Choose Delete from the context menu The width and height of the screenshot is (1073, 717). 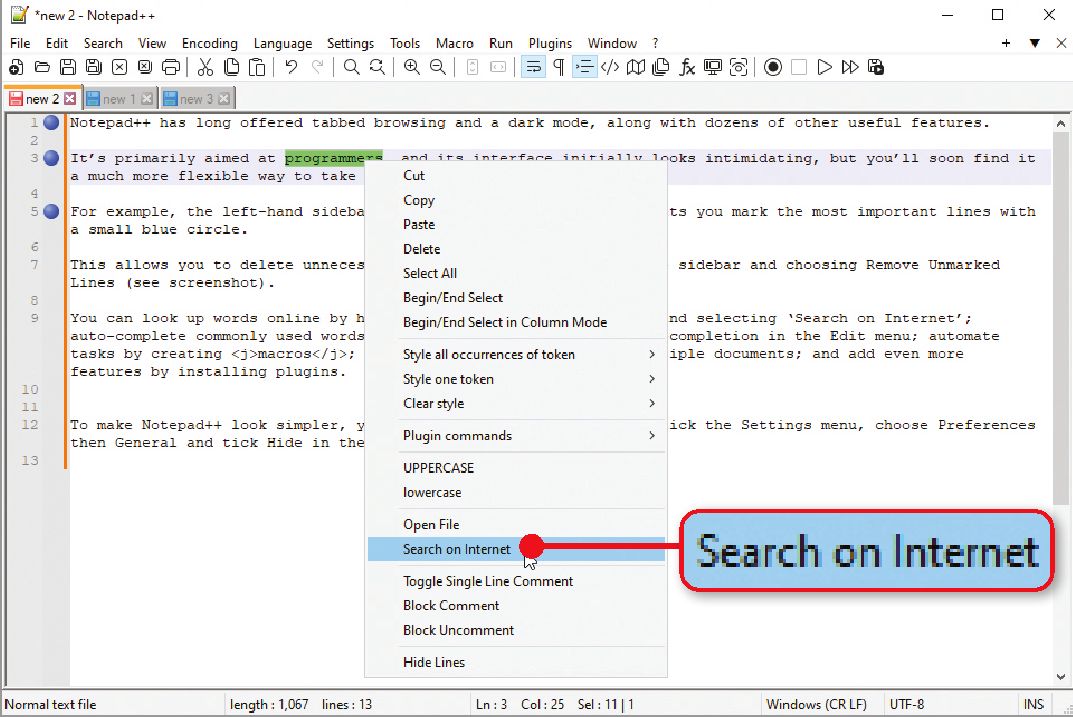point(516,249)
